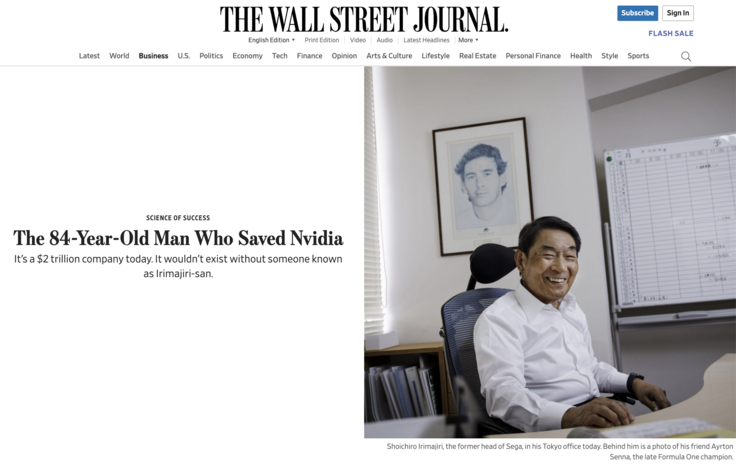
Task: Open the 84-Year-Old Man headline article
Action: [x=178, y=238]
